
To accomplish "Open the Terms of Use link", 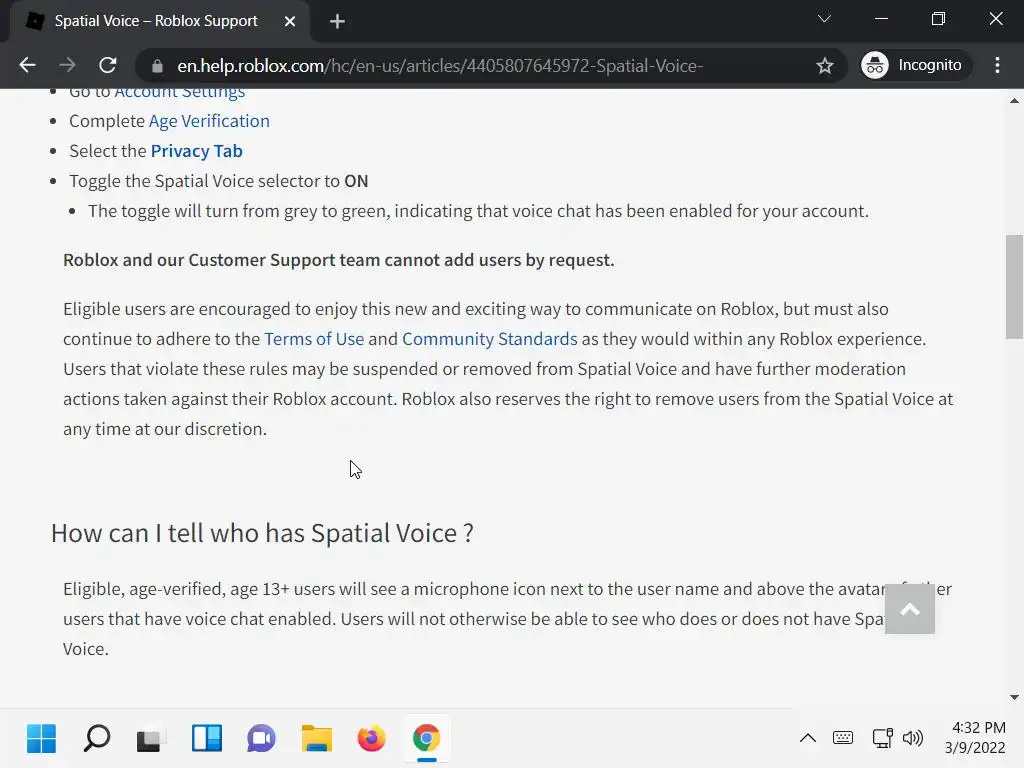I will click(x=313, y=339).
